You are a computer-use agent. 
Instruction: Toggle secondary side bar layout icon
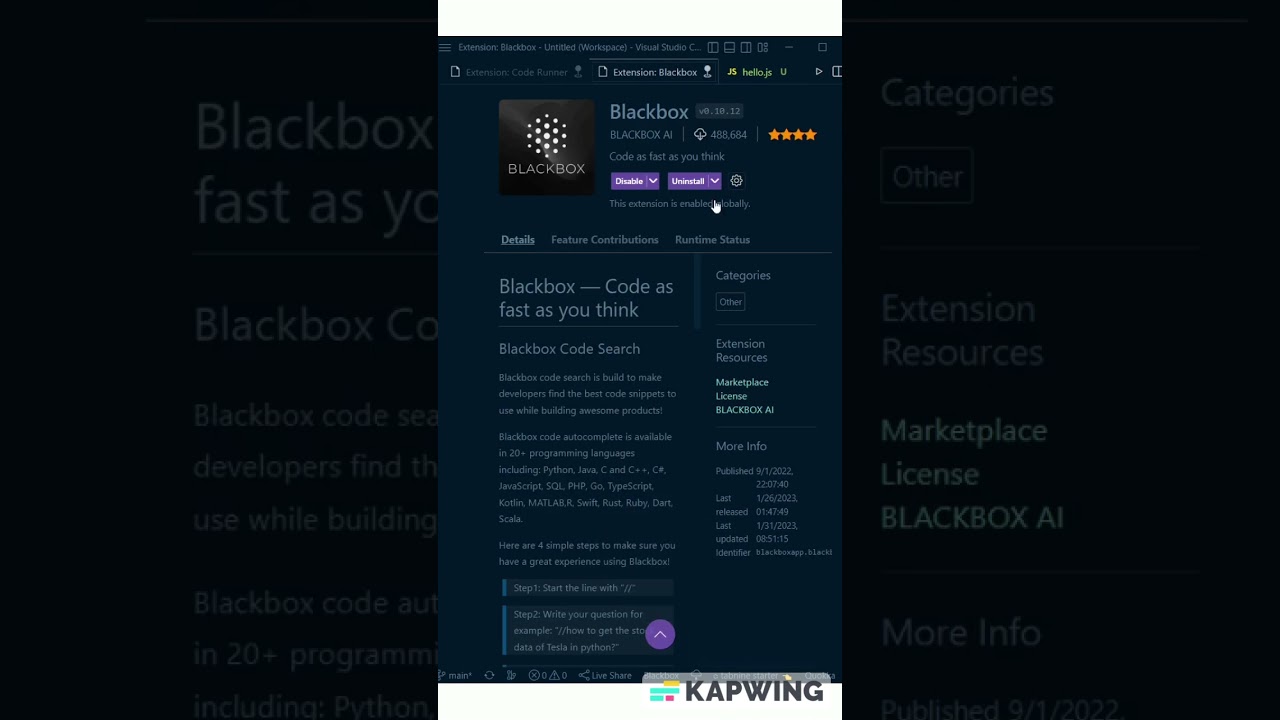tap(746, 47)
